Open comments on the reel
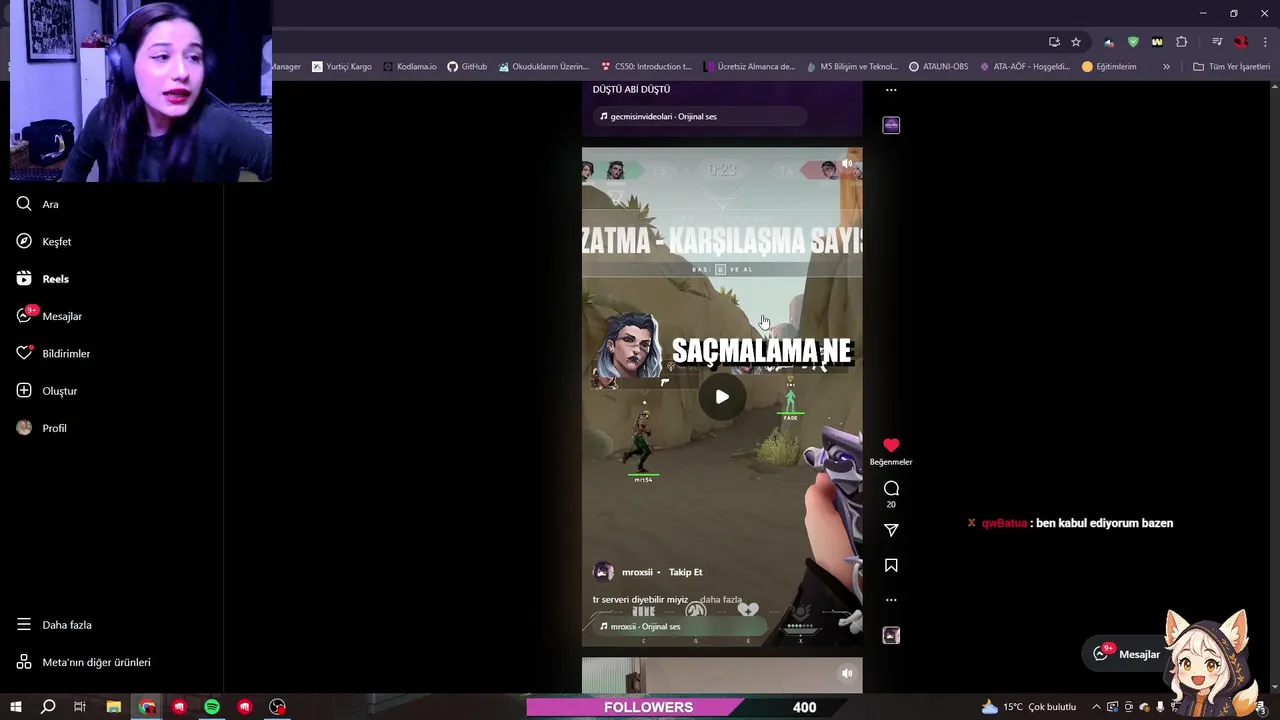1280x720 pixels. pyautogui.click(x=891, y=488)
